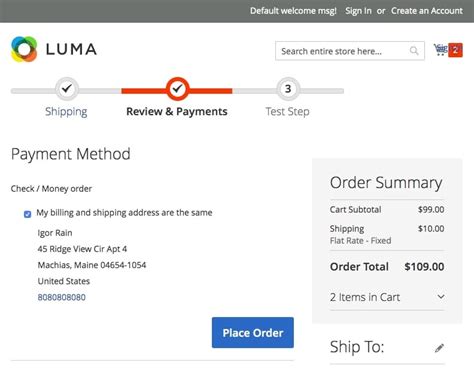Image resolution: width=474 pixels, height=372 pixels.
Task: Click the cart item count badge
Action: point(455,50)
